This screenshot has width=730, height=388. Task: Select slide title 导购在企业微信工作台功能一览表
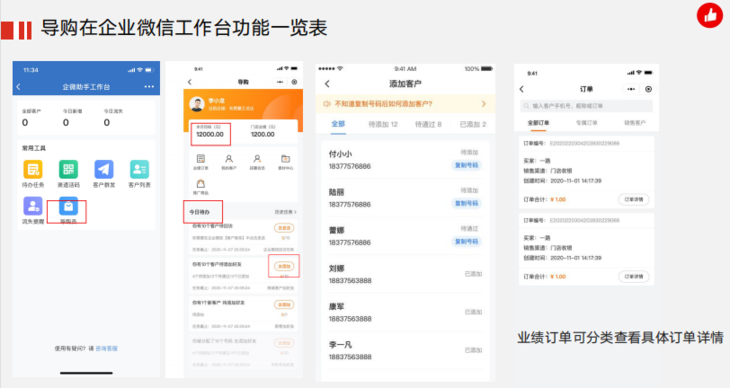tap(184, 28)
